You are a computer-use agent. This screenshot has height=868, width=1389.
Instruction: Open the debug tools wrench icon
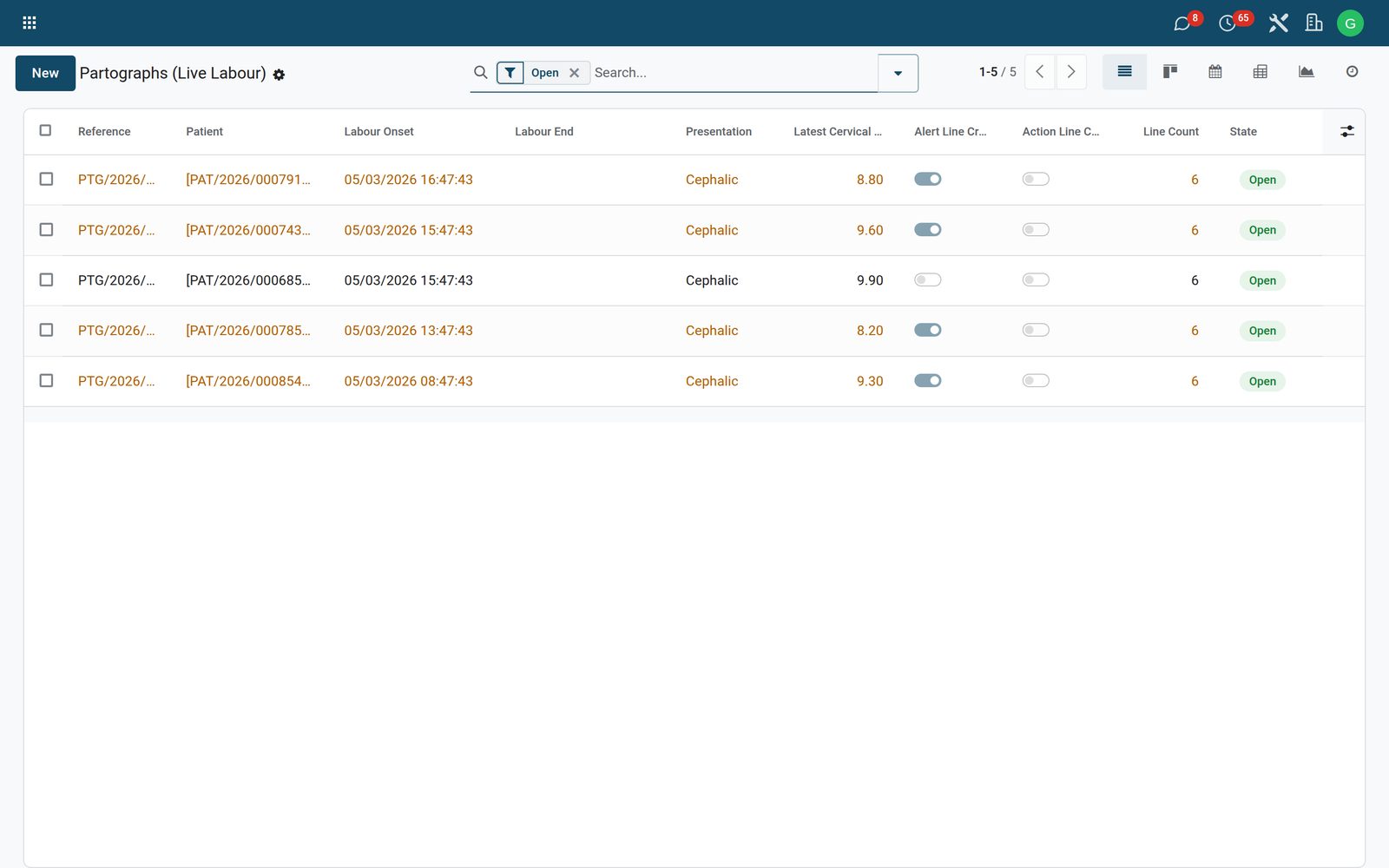click(x=1278, y=23)
